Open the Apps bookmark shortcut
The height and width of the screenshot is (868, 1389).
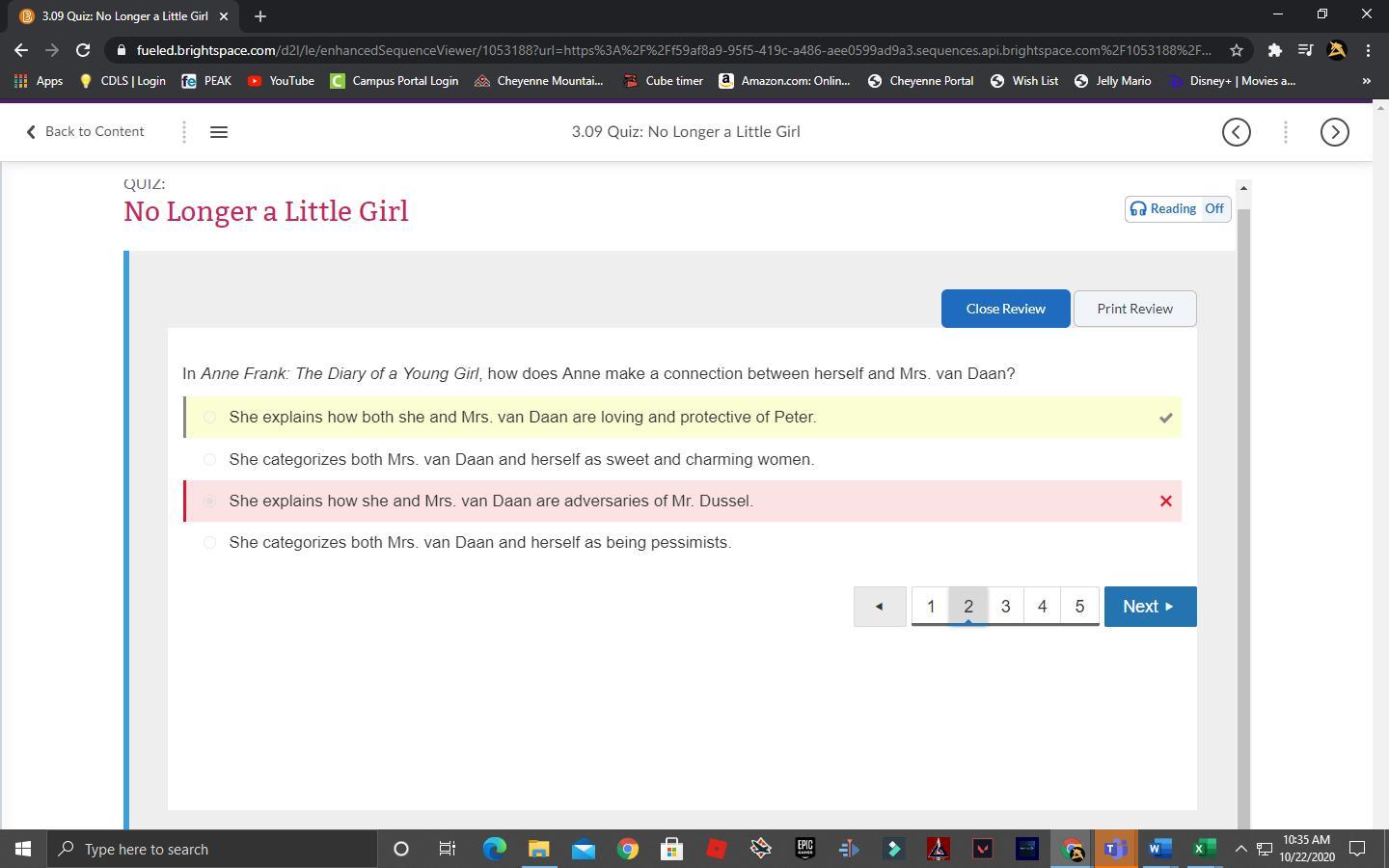(39, 81)
